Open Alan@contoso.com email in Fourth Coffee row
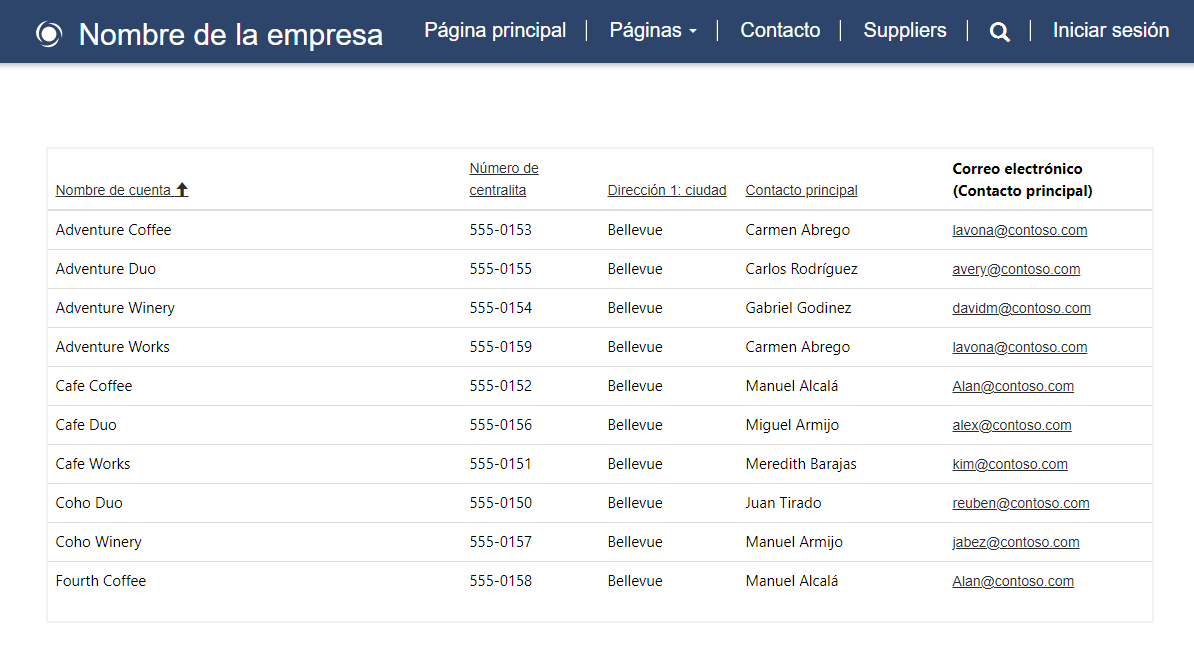1194x668 pixels. [x=1013, y=581]
